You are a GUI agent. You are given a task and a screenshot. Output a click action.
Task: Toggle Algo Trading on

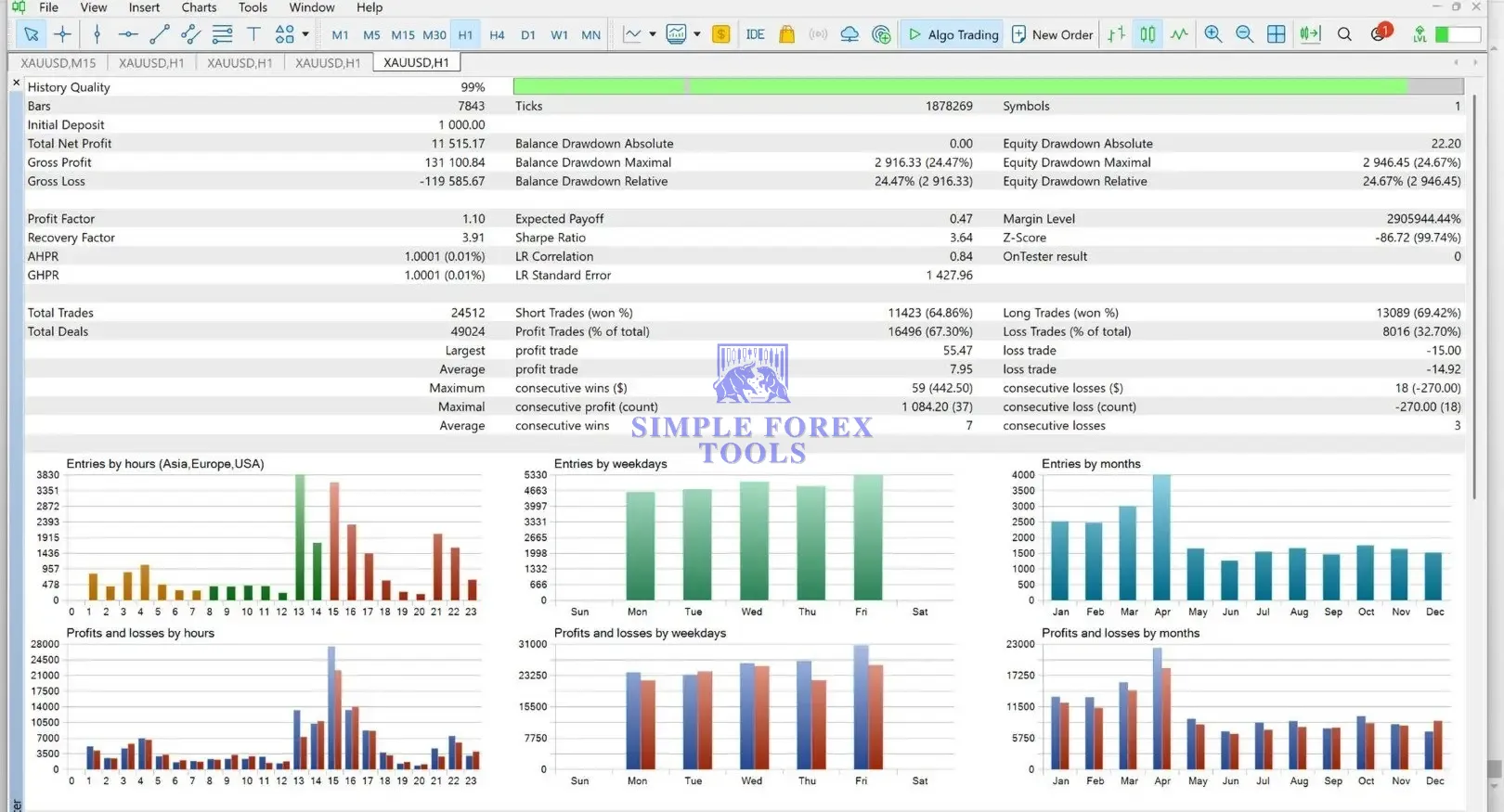click(x=953, y=34)
